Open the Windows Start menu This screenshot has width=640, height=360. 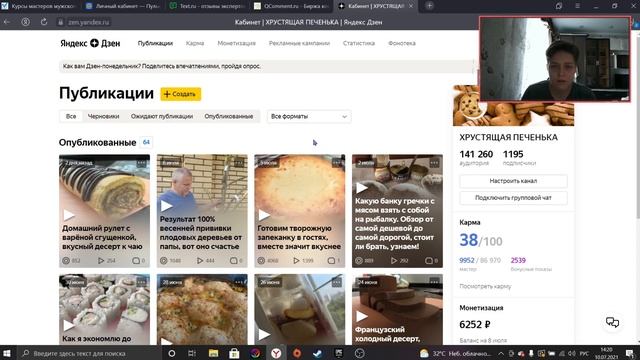click(x=7, y=353)
